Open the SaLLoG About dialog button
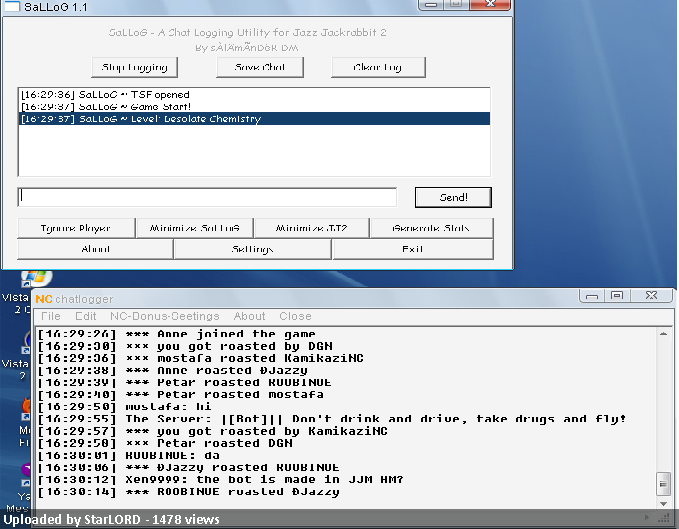This screenshot has width=679, height=529. point(95,249)
